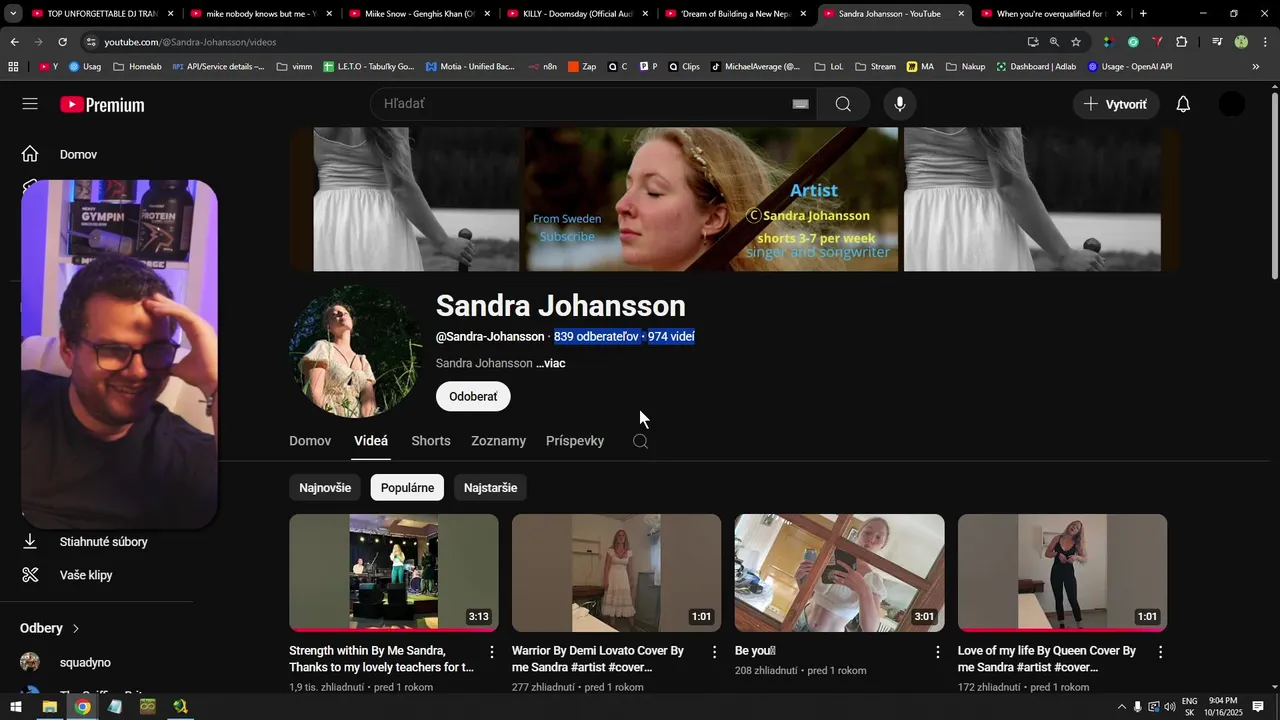The width and height of the screenshot is (1280, 720).
Task: Switch to KILLY - Doomsday browser tab
Action: tap(577, 14)
